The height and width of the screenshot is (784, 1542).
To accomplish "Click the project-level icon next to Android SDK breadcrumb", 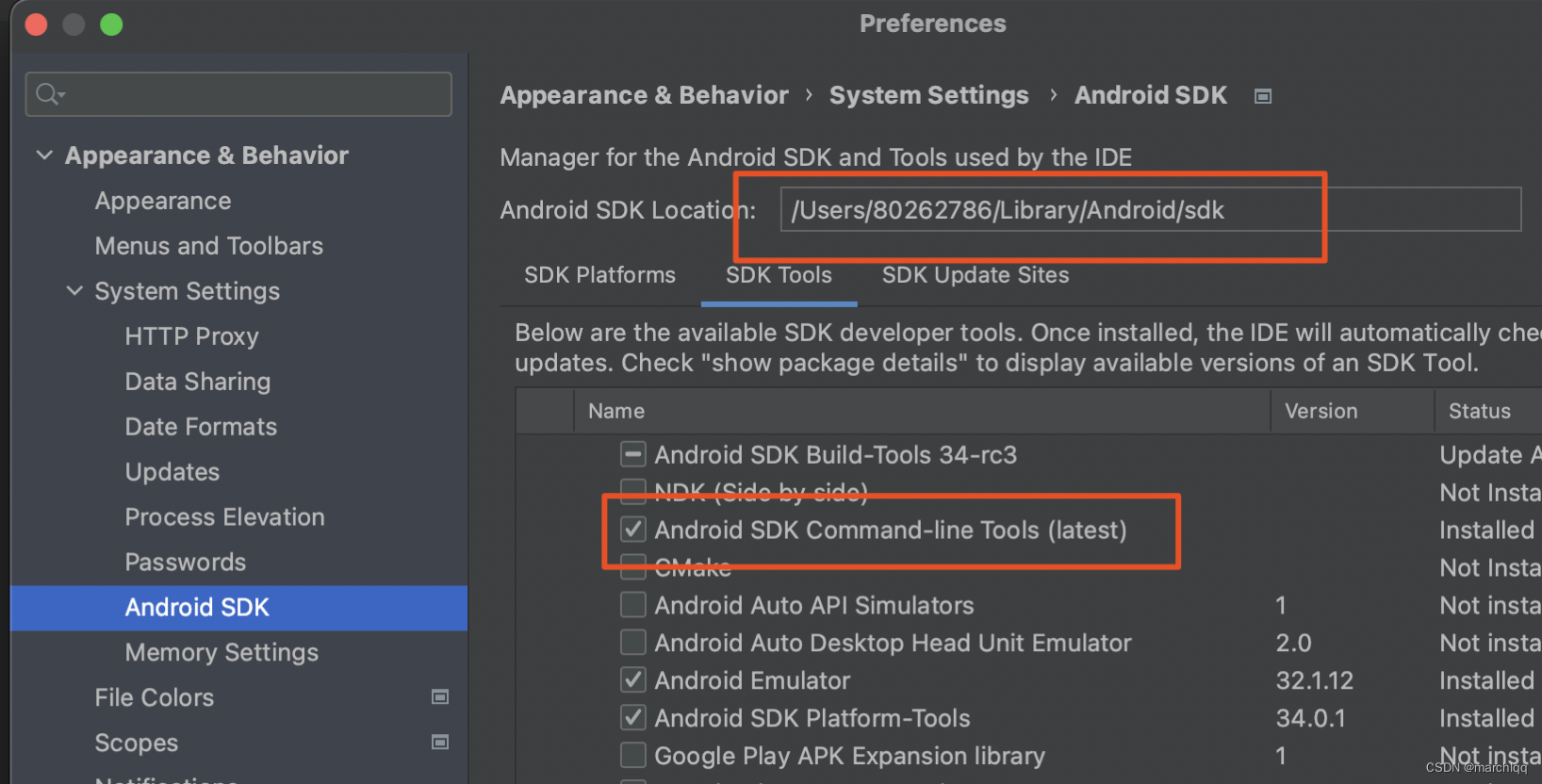I will [x=1263, y=96].
